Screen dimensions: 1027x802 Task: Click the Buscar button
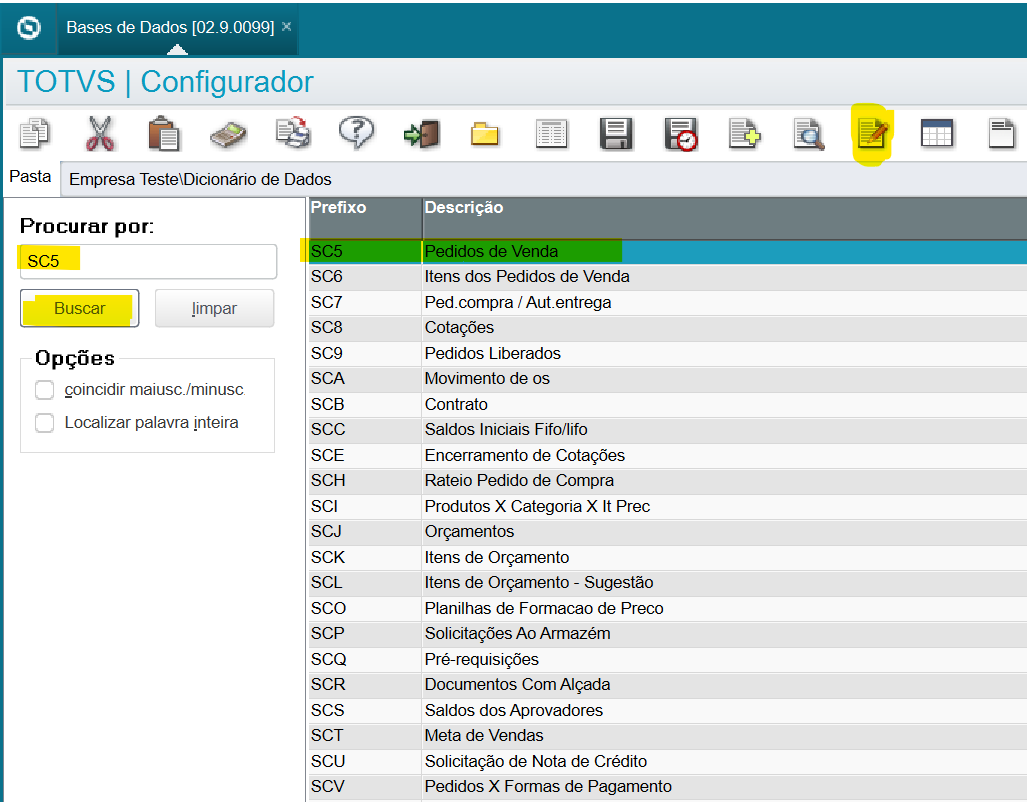(x=79, y=308)
